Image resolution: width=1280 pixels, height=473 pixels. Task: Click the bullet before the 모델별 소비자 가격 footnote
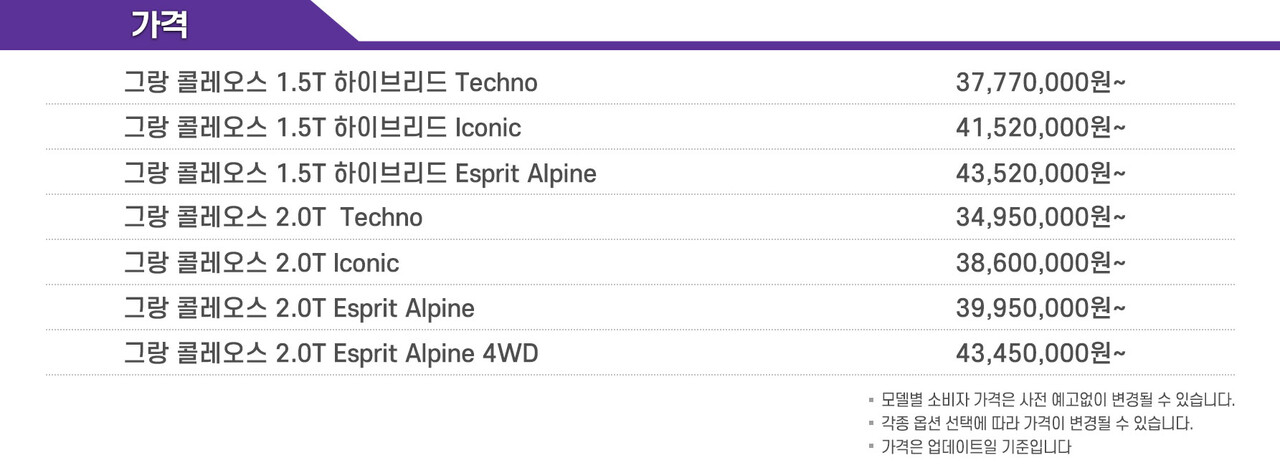[x=871, y=400]
